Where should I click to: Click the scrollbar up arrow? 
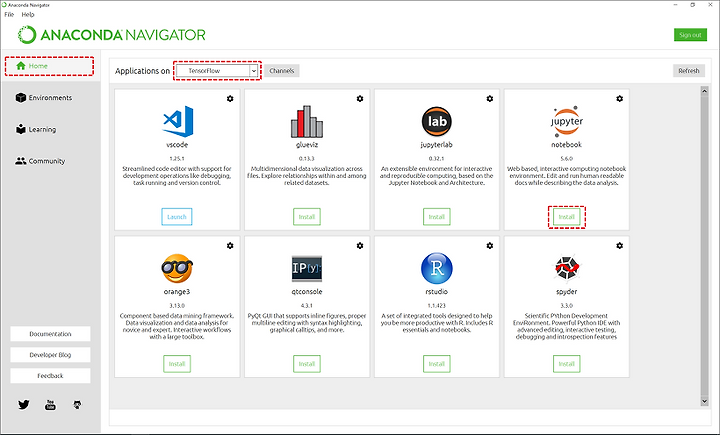(704, 91)
